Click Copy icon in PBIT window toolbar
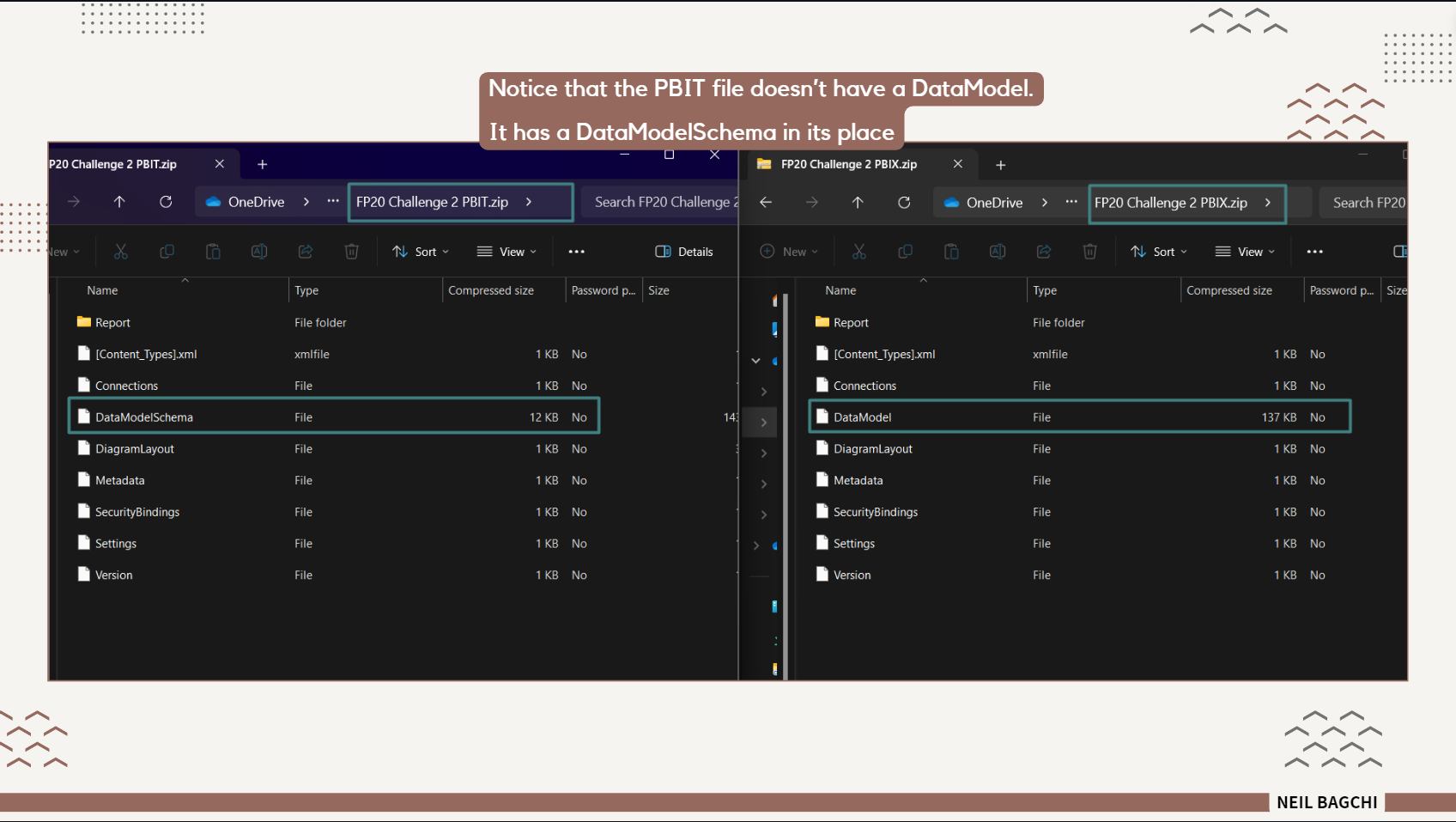 tap(167, 252)
